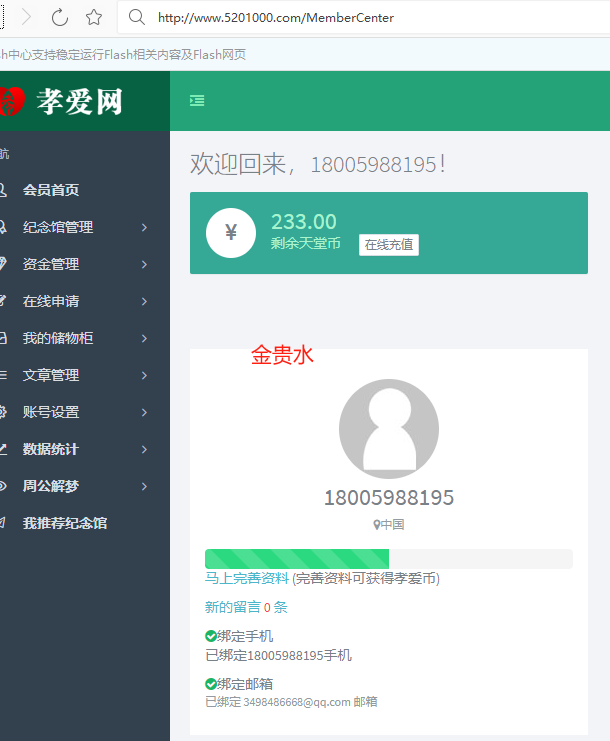
Task: Click the red 金贵水 name text
Action: 282,355
